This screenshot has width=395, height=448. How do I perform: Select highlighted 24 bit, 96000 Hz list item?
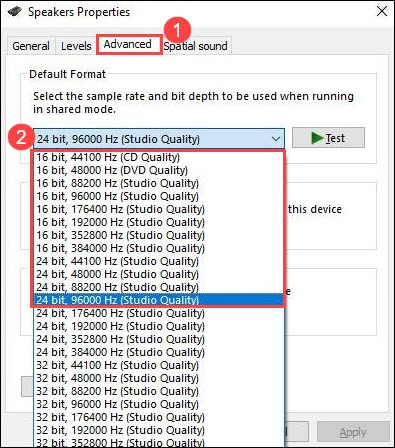159,300
